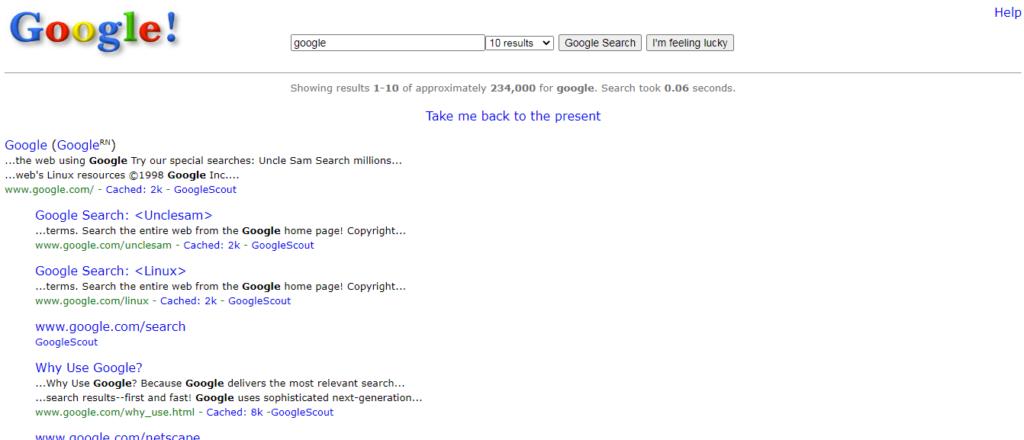Click GoogleScout under www.google.com/search
Screen dimensions: 1024x440
(x=67, y=342)
